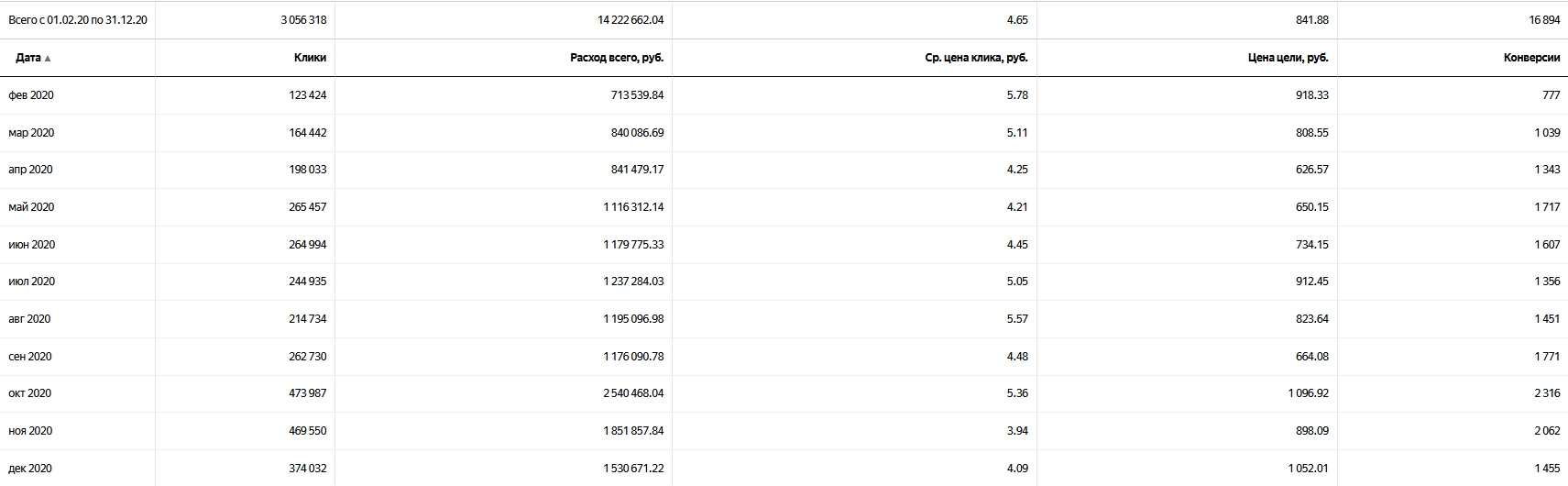Select the фев 2020 date row
Image resolution: width=1568 pixels, height=486 pixels.
[x=31, y=95]
